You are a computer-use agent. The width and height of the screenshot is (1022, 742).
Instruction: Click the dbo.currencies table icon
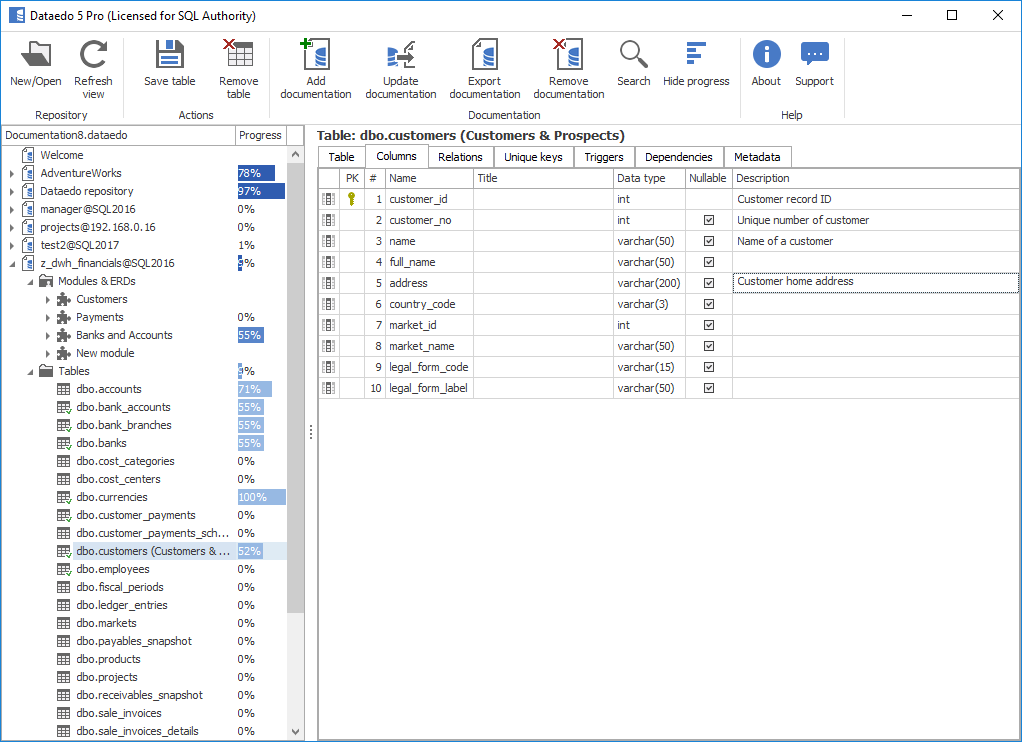64,497
